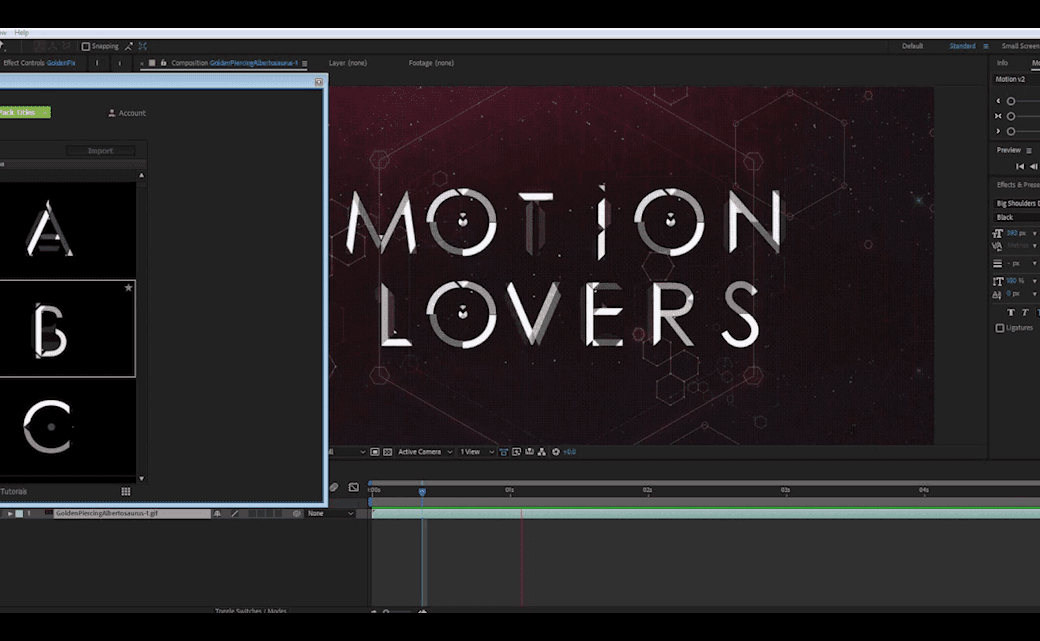Choose the Small Screen workspace
The width and height of the screenshot is (1040, 641).
[1020, 46]
